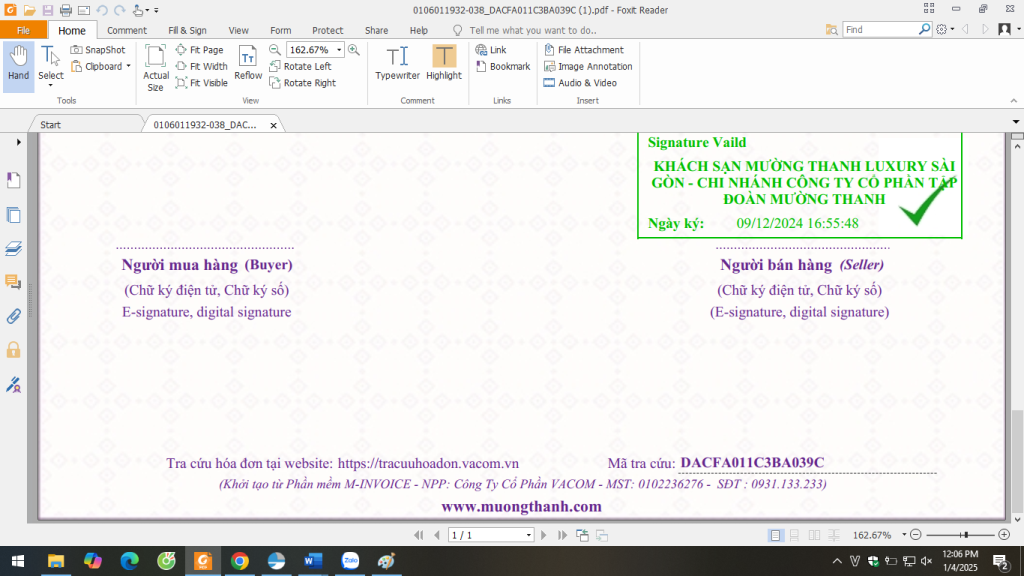
Task: Open the File menu
Action: click(x=24, y=30)
